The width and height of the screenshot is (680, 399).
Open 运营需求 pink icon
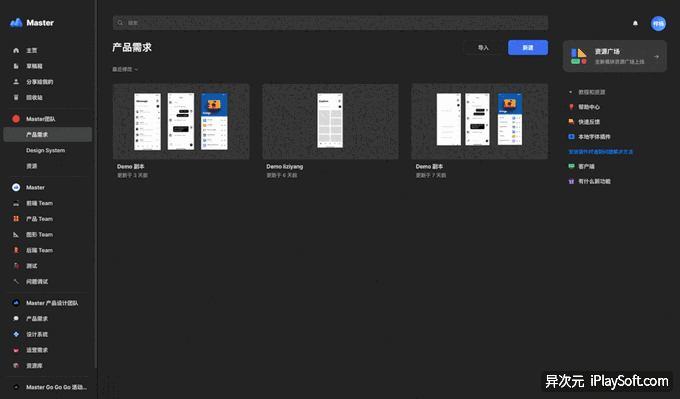coord(16,350)
